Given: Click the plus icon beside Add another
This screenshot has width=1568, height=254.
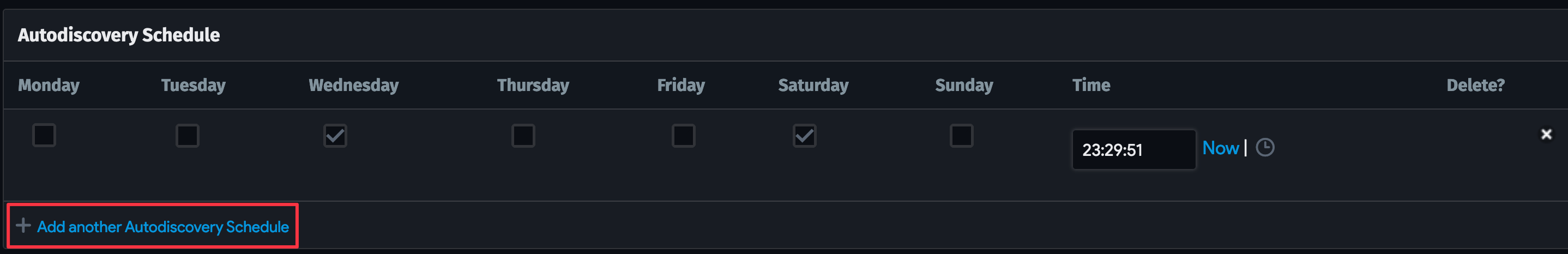Looking at the screenshot, I should pyautogui.click(x=23, y=226).
